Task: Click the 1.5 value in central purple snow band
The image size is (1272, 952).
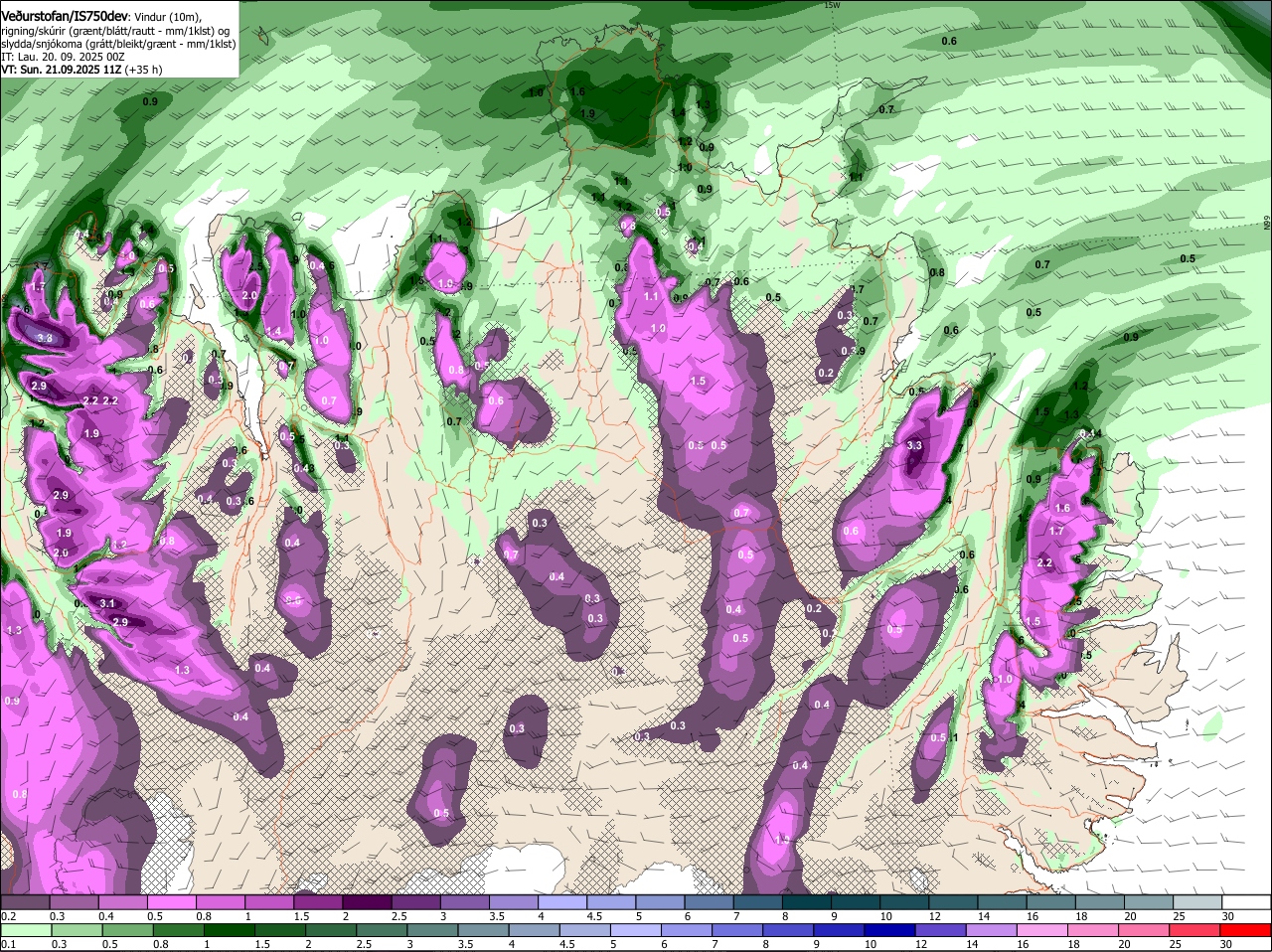Action: pyautogui.click(x=698, y=381)
